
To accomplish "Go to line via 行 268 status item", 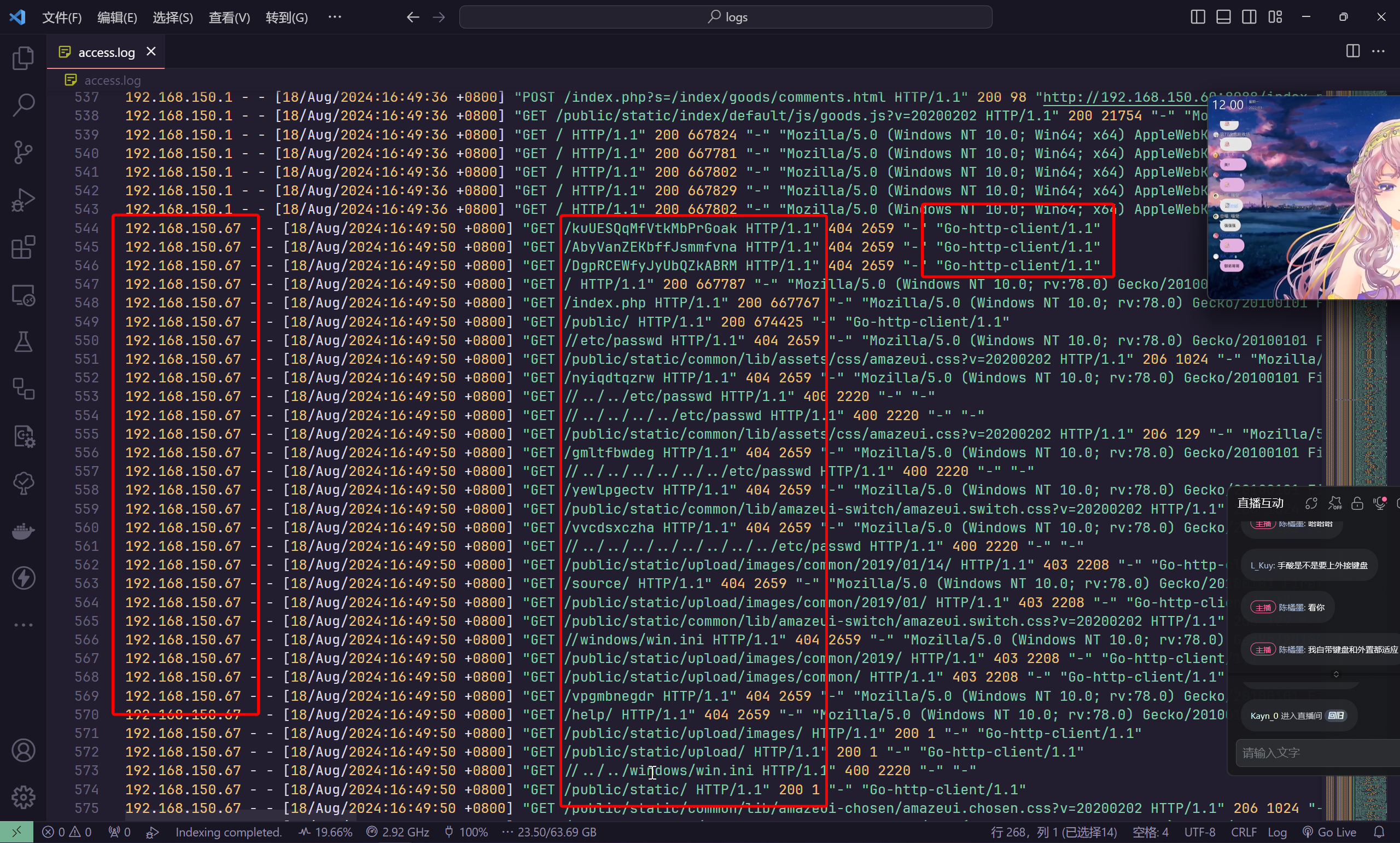I will coord(1054,832).
